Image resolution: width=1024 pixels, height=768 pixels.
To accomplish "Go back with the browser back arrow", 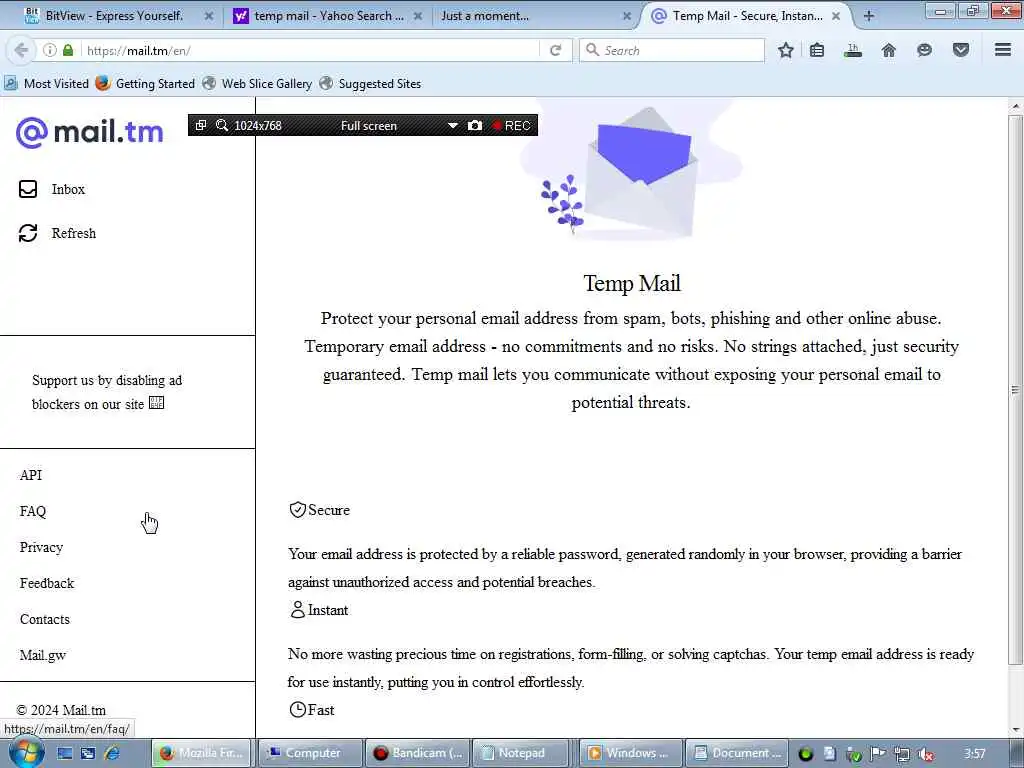I will point(21,50).
